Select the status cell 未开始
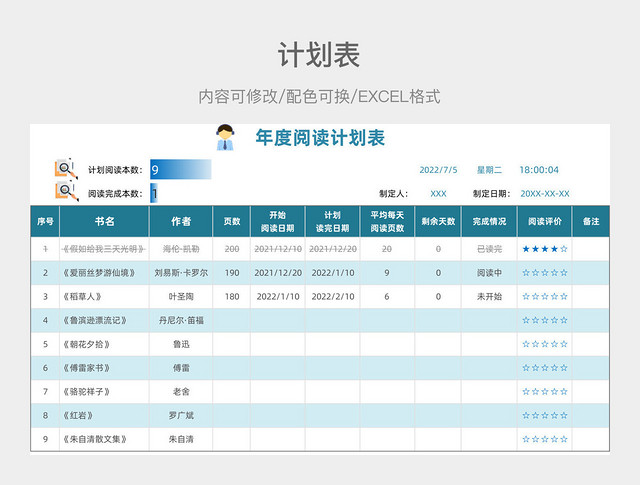This screenshot has width=640, height=485. coord(489,296)
